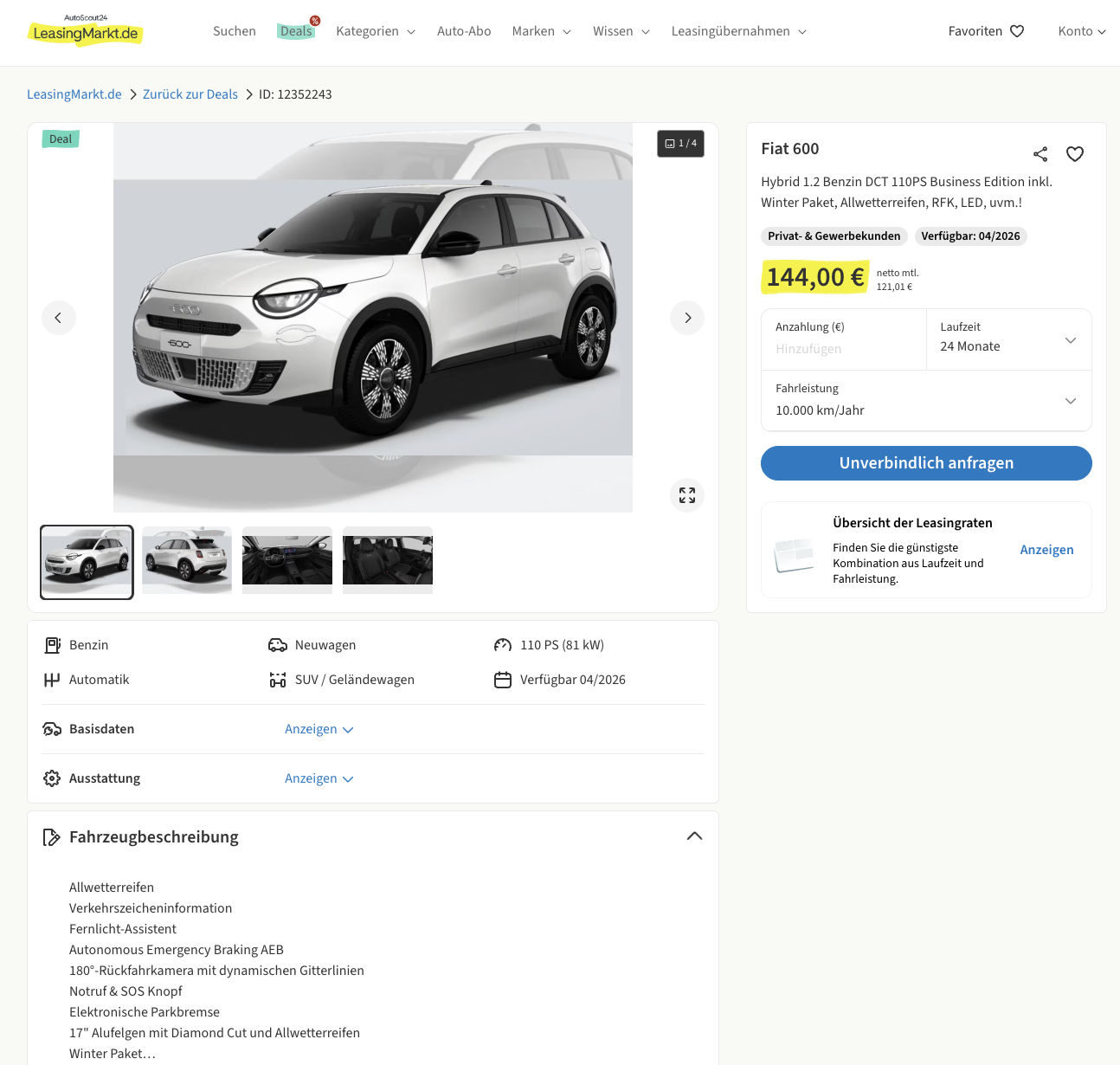Click the LeasingMarkt.de logo
The width and height of the screenshot is (1120, 1065).
[86, 31]
